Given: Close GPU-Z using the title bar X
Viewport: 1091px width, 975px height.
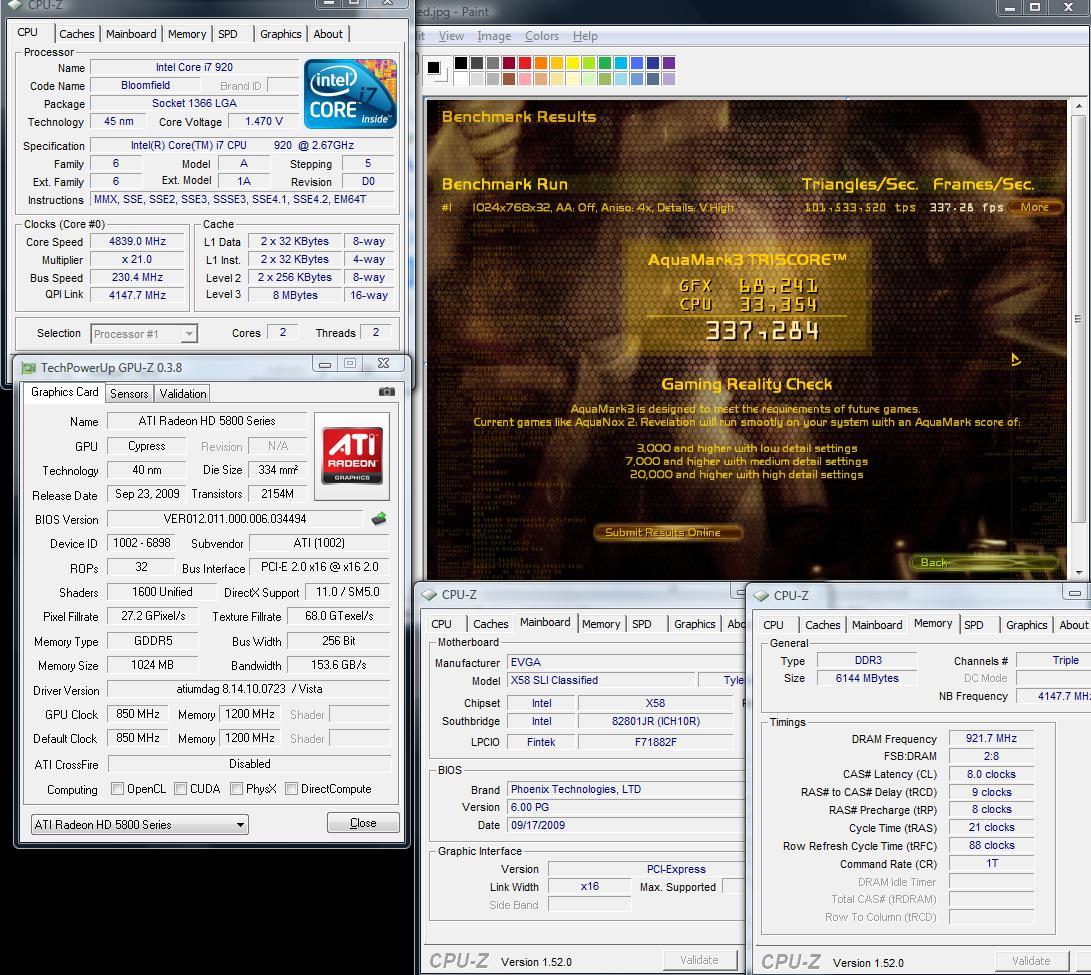Looking at the screenshot, I should 383,363.
